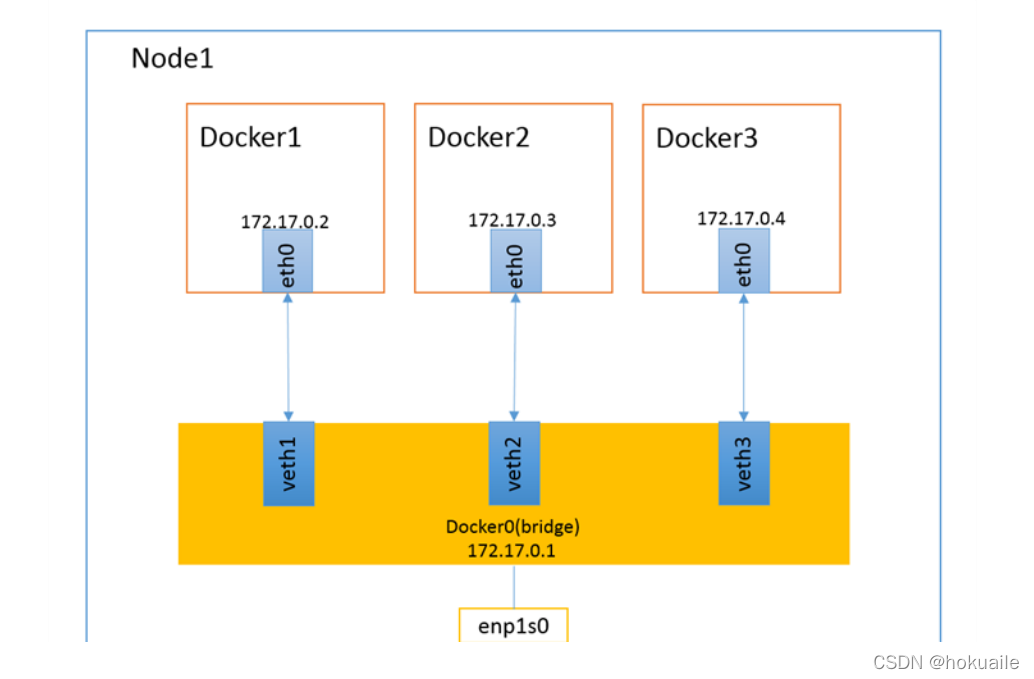The image size is (1034, 679).
Task: Select the eth0 interface of Docker1
Action: coord(289,263)
